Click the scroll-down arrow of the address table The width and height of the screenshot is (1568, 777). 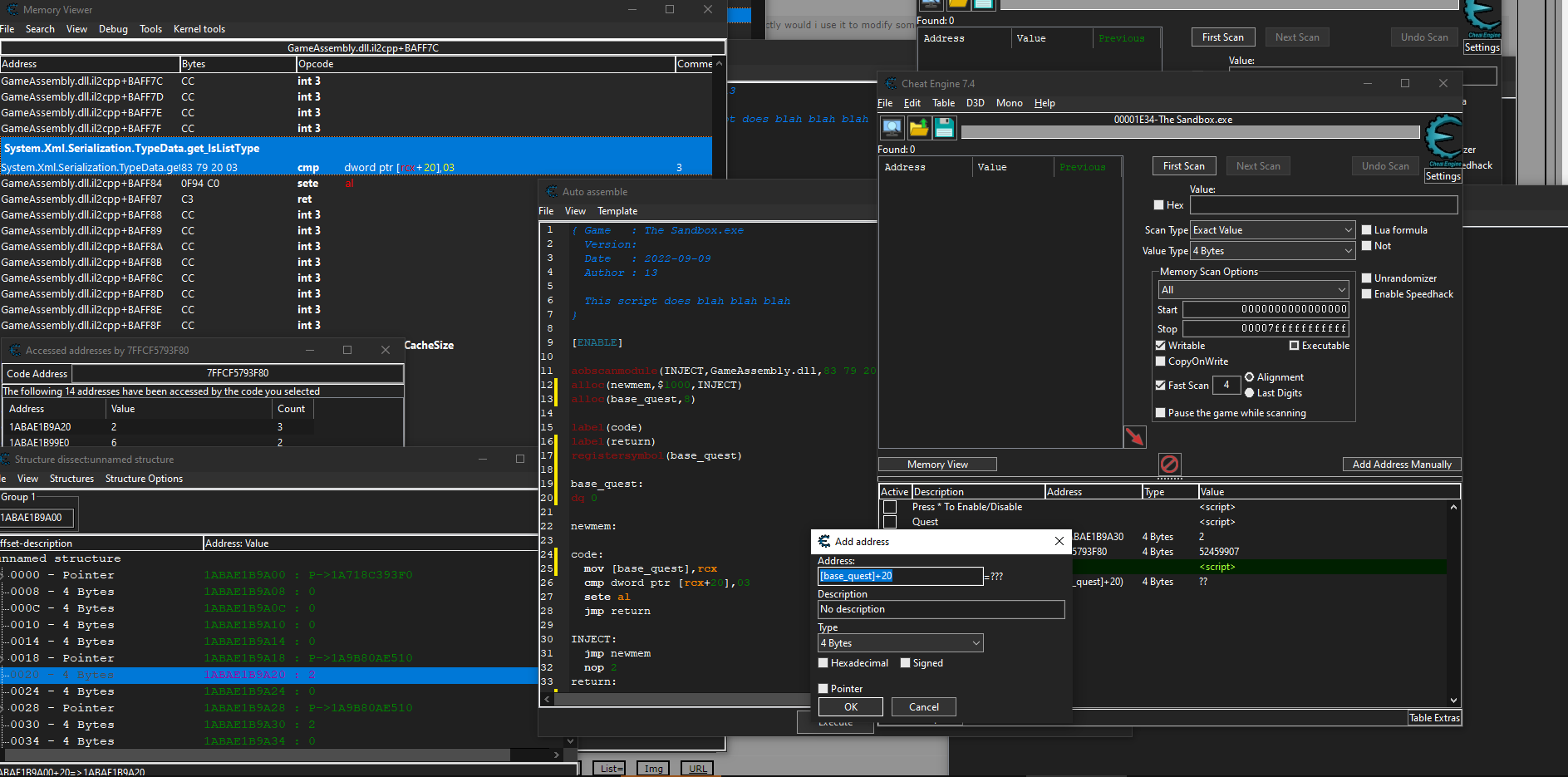pyautogui.click(x=1453, y=701)
